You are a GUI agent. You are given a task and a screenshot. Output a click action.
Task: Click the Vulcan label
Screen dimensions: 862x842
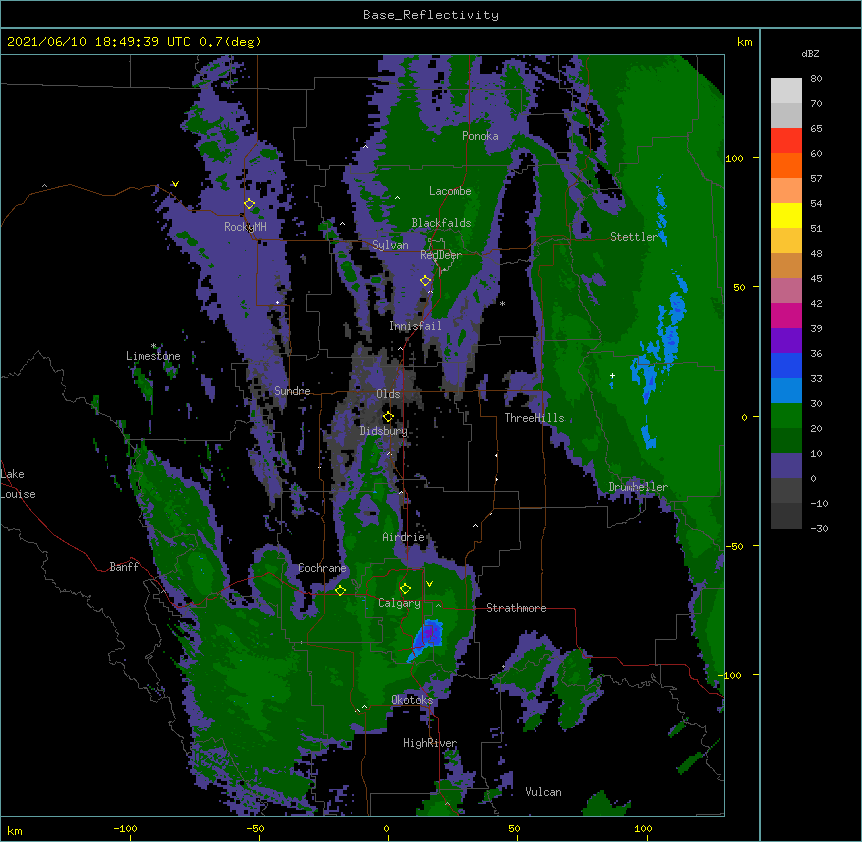(x=543, y=792)
